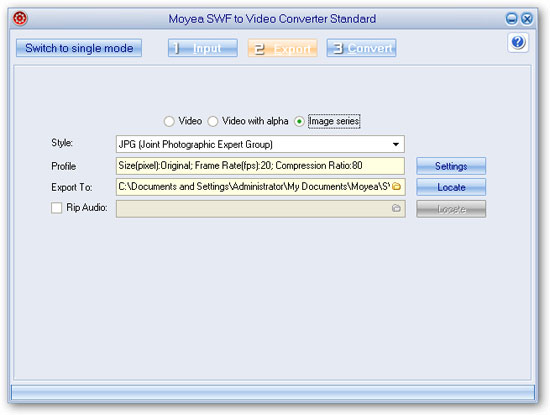Click the folder icon in Export To field
550x415 pixels.
click(x=396, y=187)
